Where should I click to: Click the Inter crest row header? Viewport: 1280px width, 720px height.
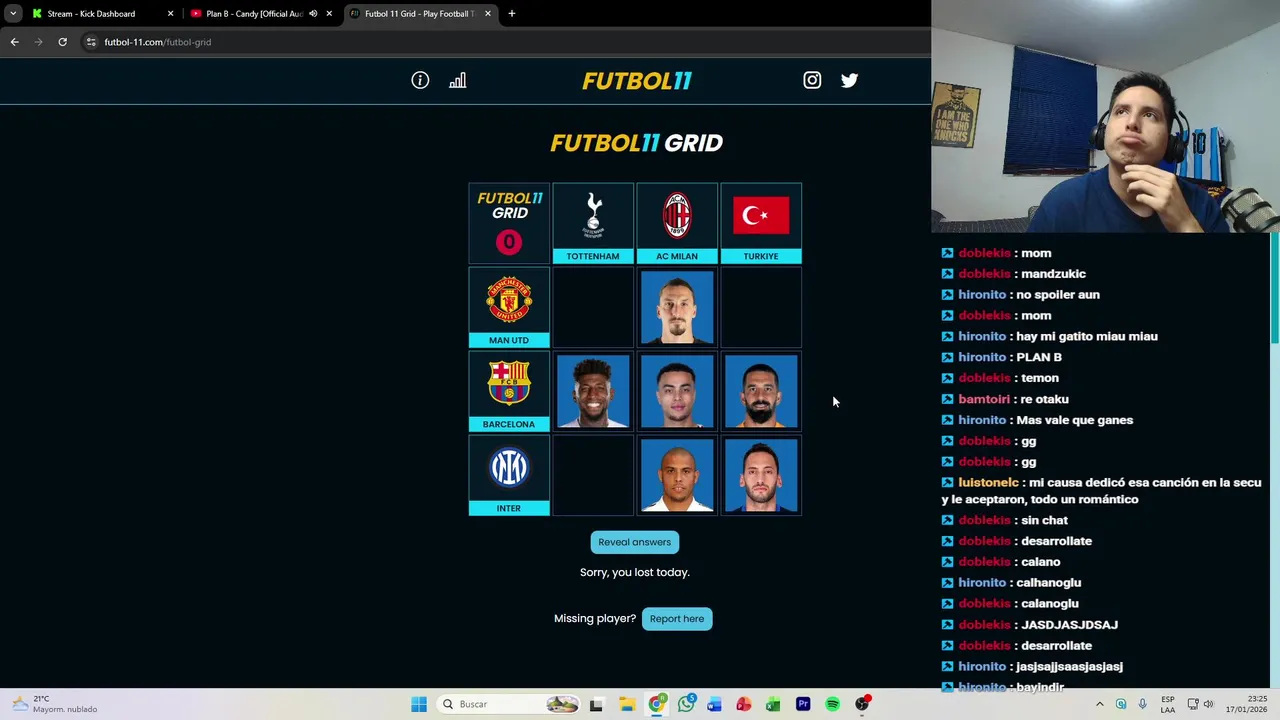tap(509, 475)
